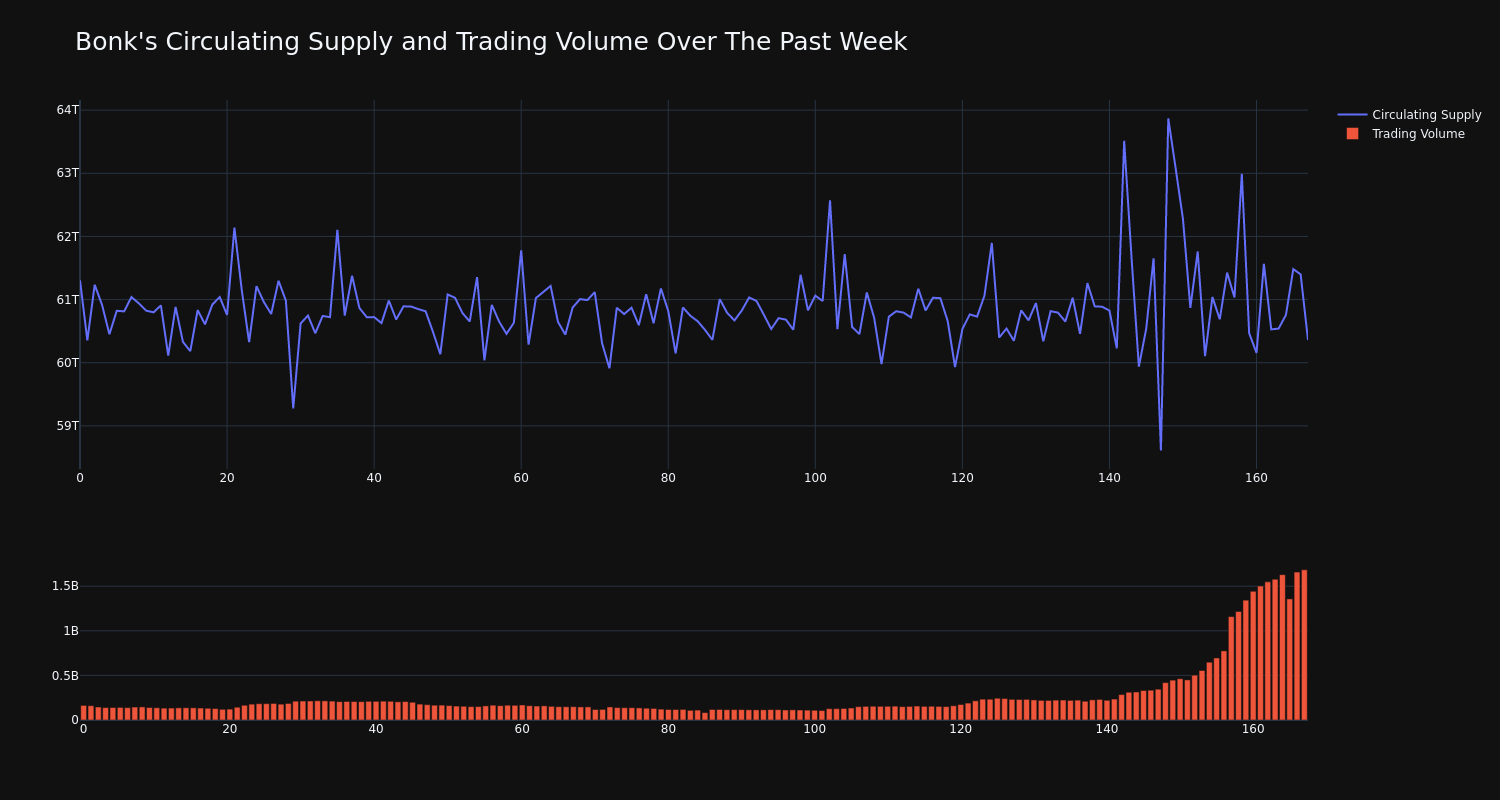The width and height of the screenshot is (1500, 800).
Task: Click the supply spike above 62T near 21
Action: point(234,229)
